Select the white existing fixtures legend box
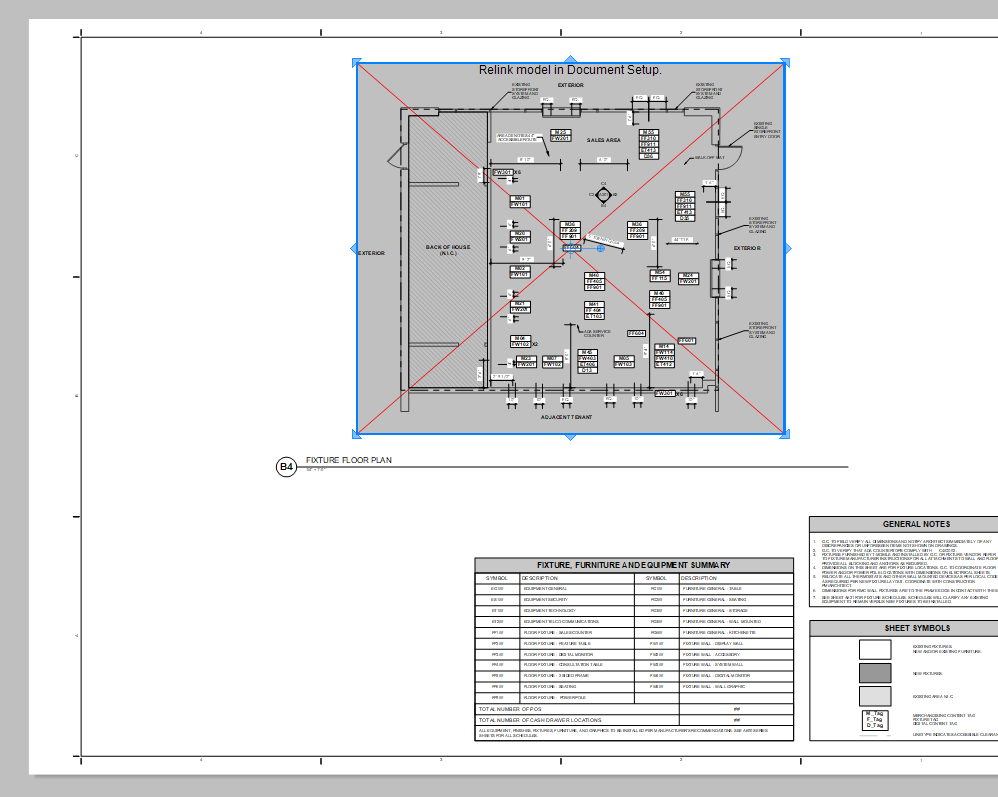 tap(875, 649)
